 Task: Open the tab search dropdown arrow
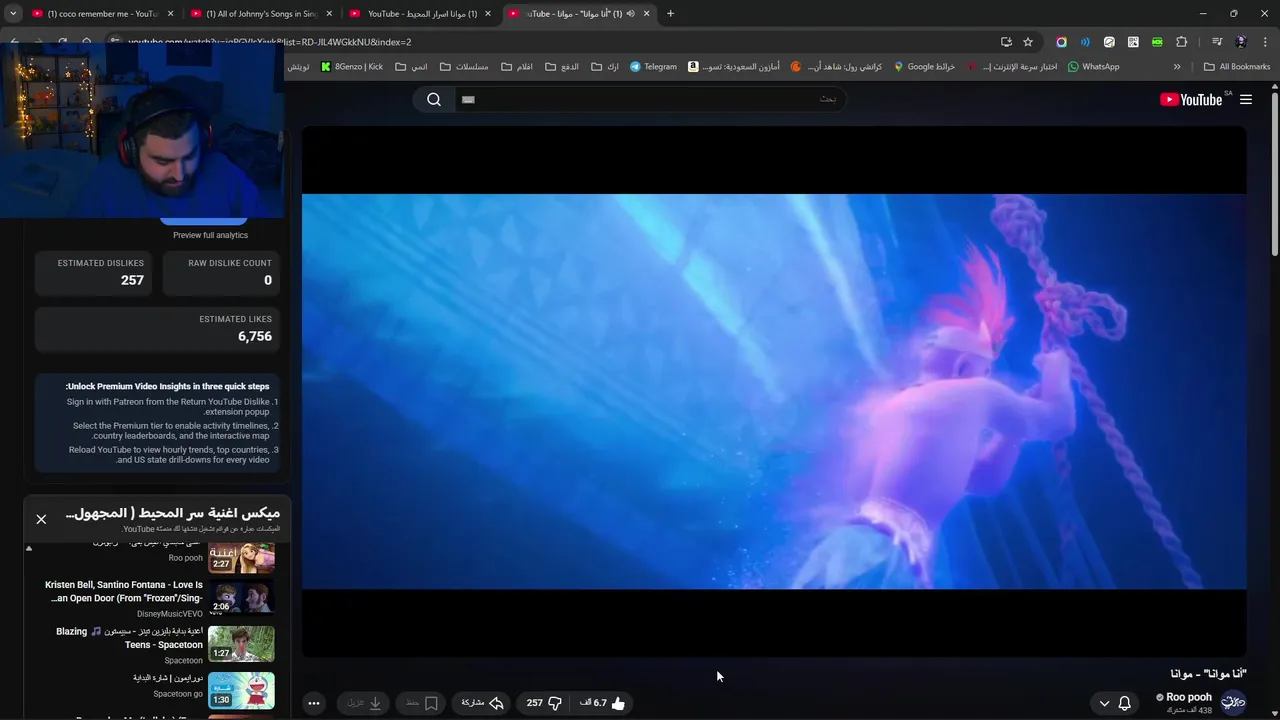click(12, 14)
